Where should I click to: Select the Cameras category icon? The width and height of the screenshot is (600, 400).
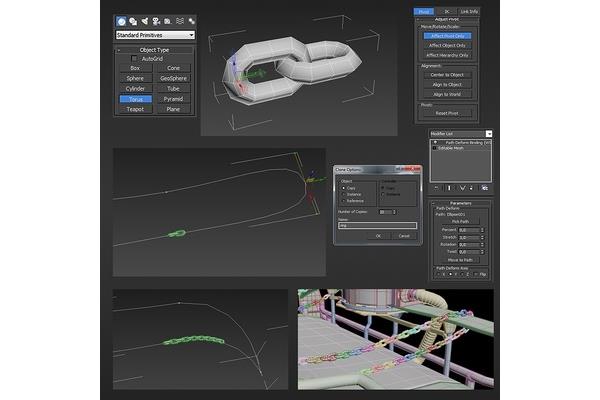tap(156, 21)
